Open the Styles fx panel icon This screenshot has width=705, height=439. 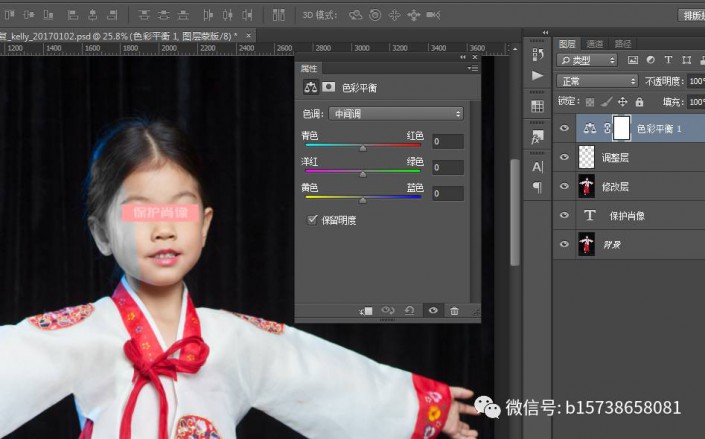click(x=537, y=137)
